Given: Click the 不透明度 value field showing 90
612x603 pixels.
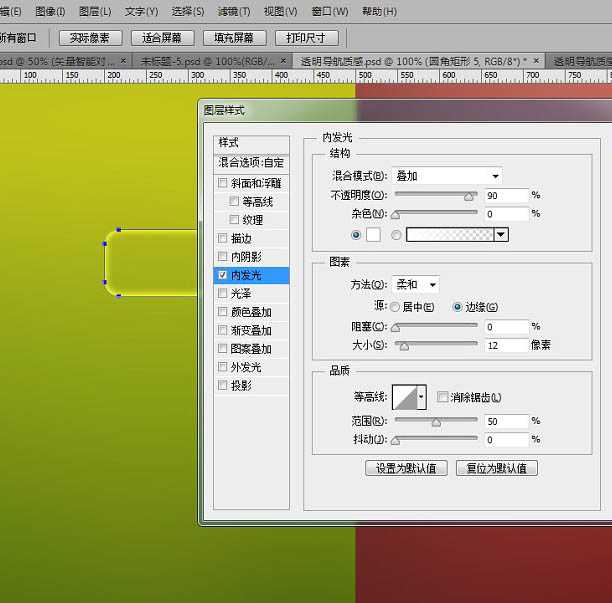Looking at the screenshot, I should click(507, 195).
